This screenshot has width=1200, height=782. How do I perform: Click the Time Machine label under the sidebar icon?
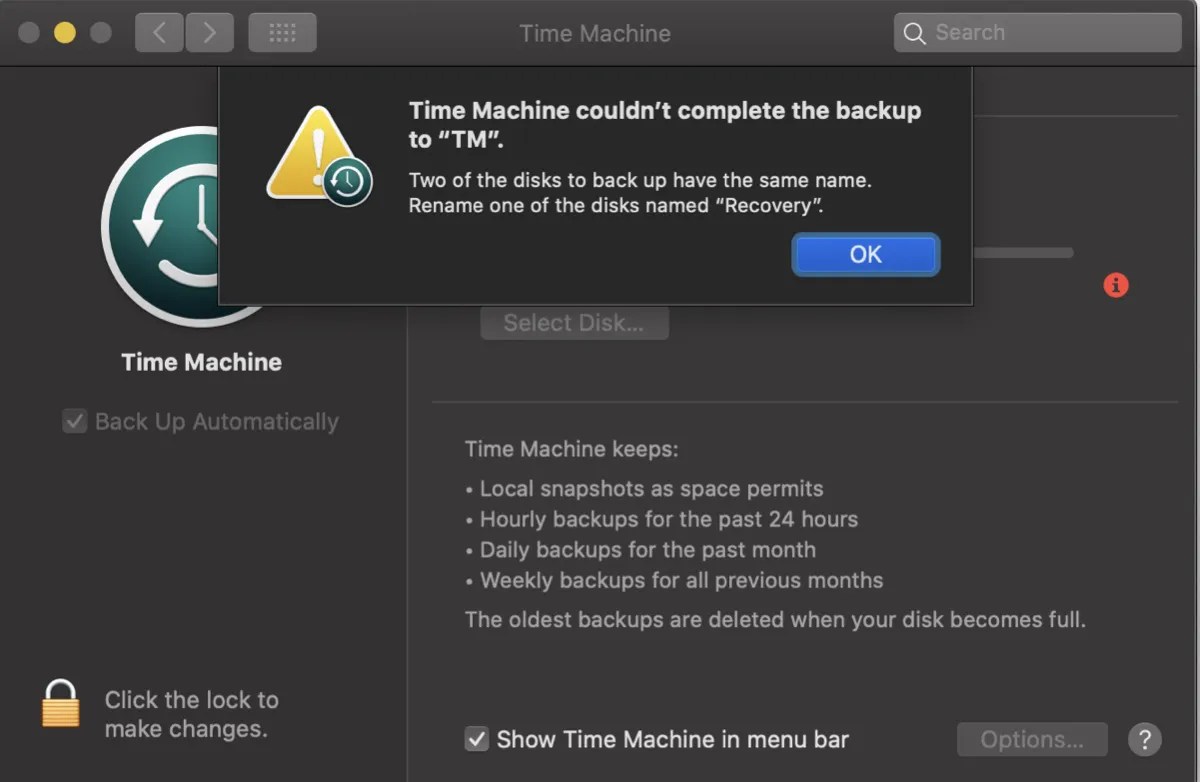tap(200, 362)
